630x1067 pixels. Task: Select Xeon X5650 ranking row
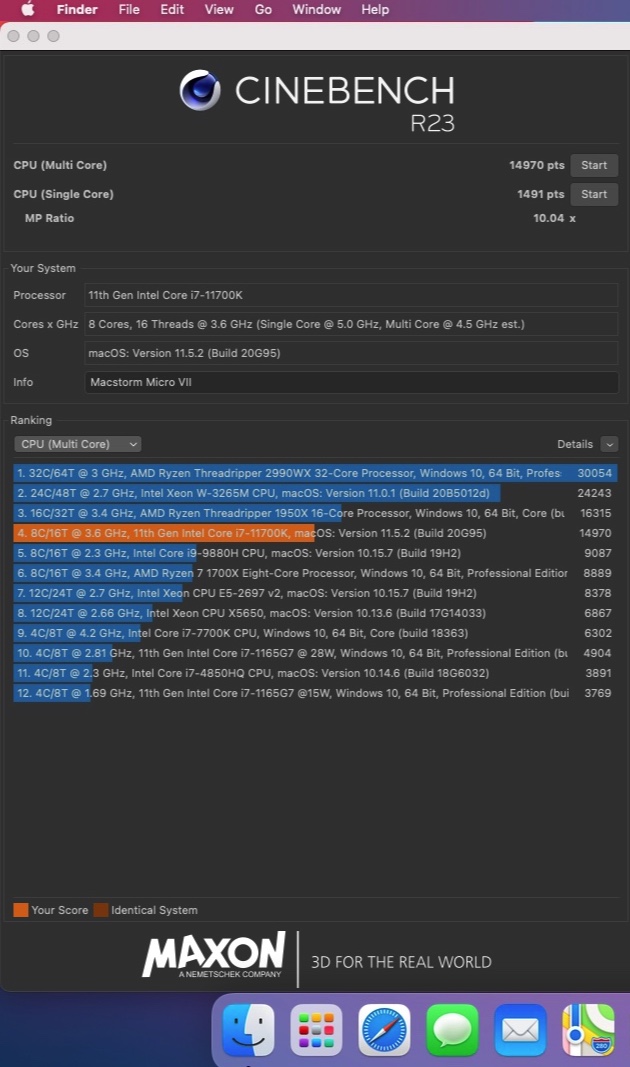click(315, 613)
